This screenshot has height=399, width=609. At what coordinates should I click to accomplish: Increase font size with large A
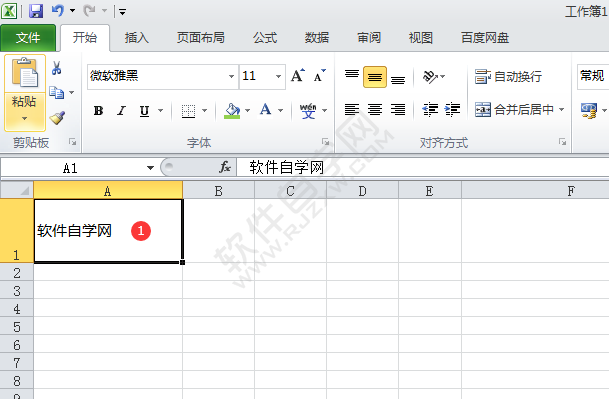[298, 75]
